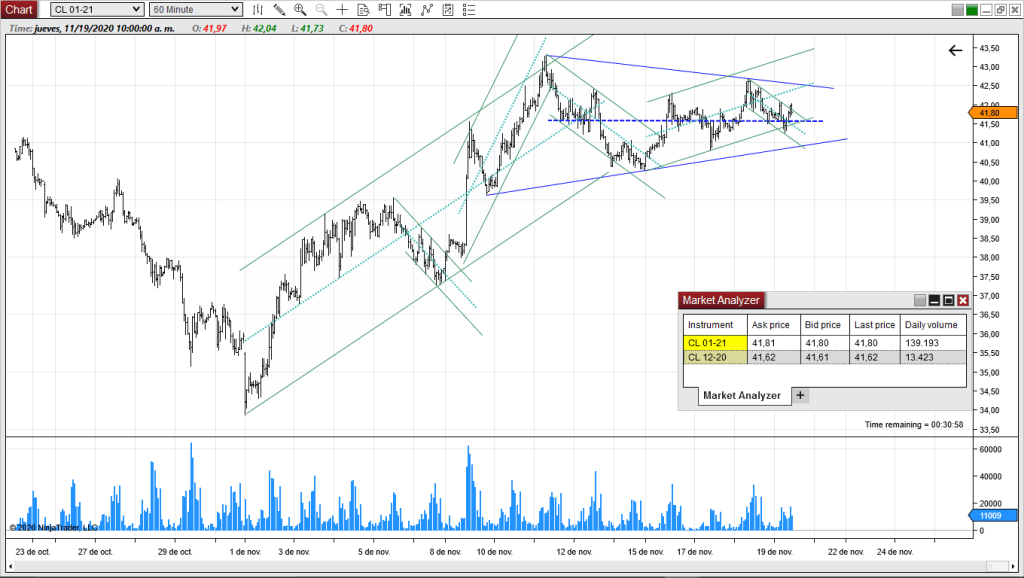Open the strategies icon in toolbar

click(427, 9)
